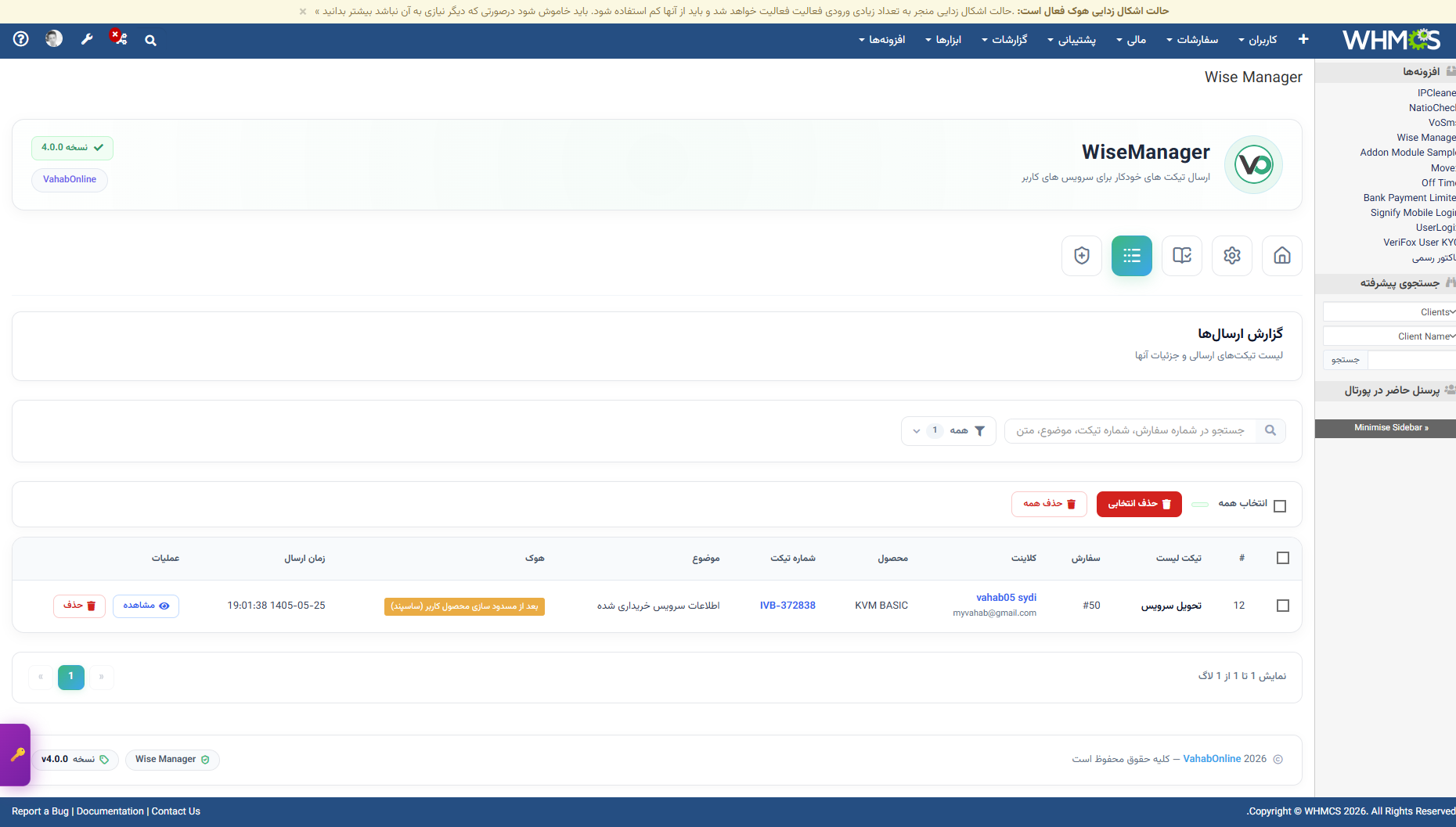Open client vahab05 sydi profile

(1006, 598)
